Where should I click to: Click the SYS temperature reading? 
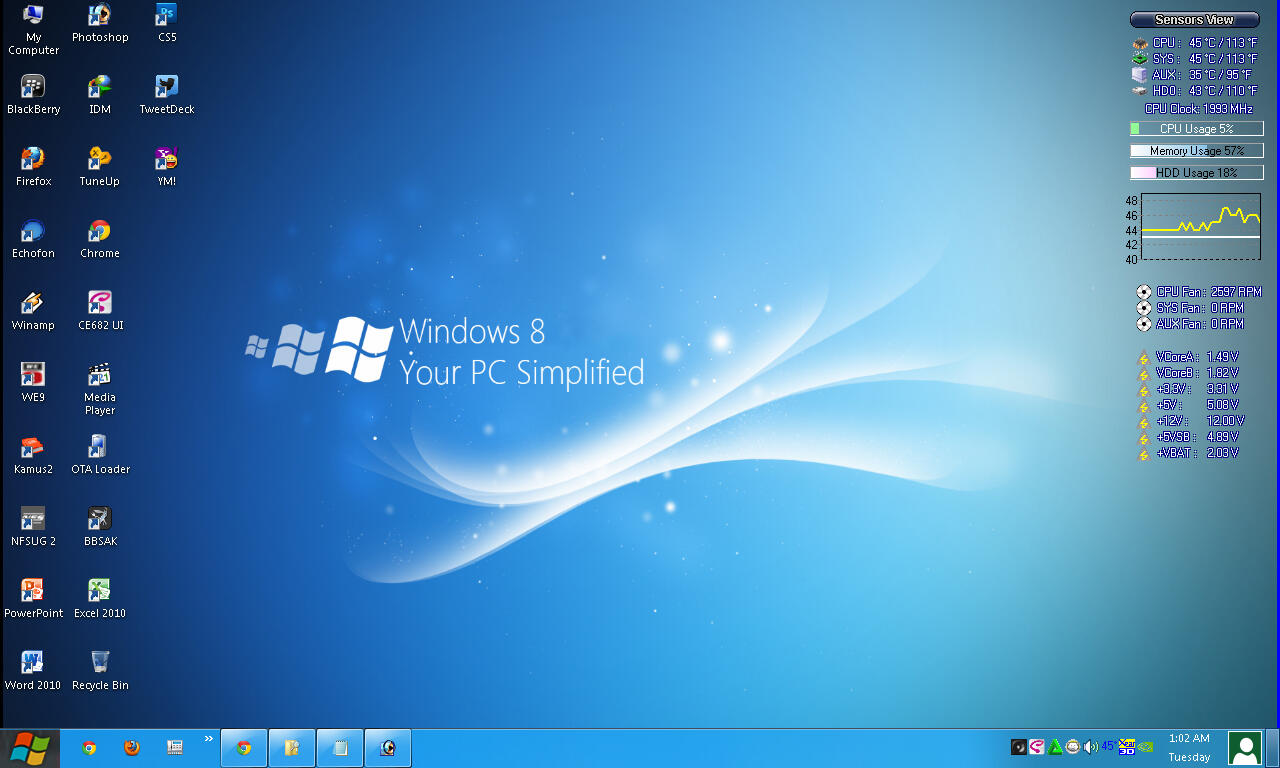tap(1195, 59)
